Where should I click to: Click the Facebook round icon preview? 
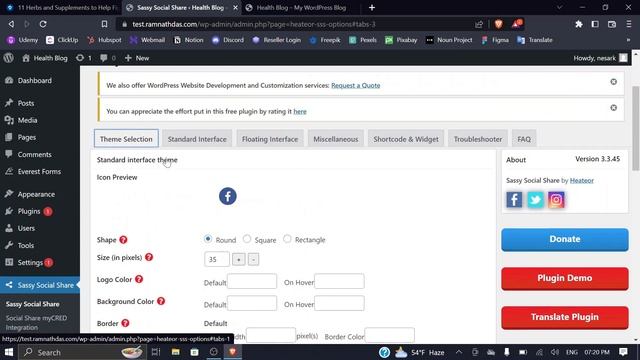coord(228,196)
